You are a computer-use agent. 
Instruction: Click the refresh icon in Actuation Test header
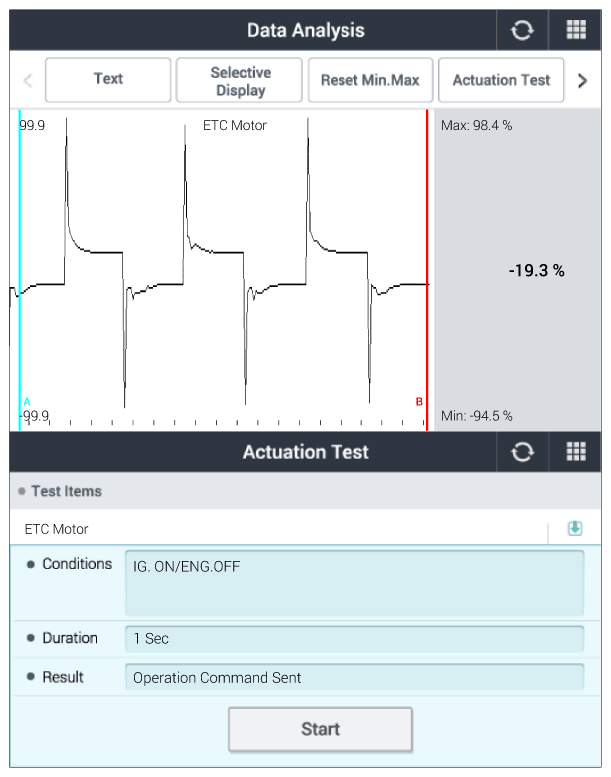522,452
